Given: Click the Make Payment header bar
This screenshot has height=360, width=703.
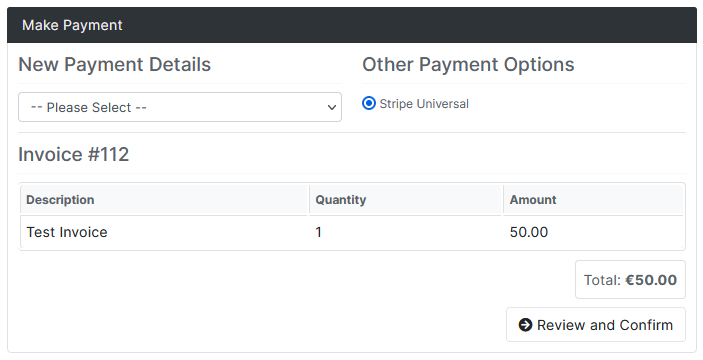Looking at the screenshot, I should (x=352, y=25).
